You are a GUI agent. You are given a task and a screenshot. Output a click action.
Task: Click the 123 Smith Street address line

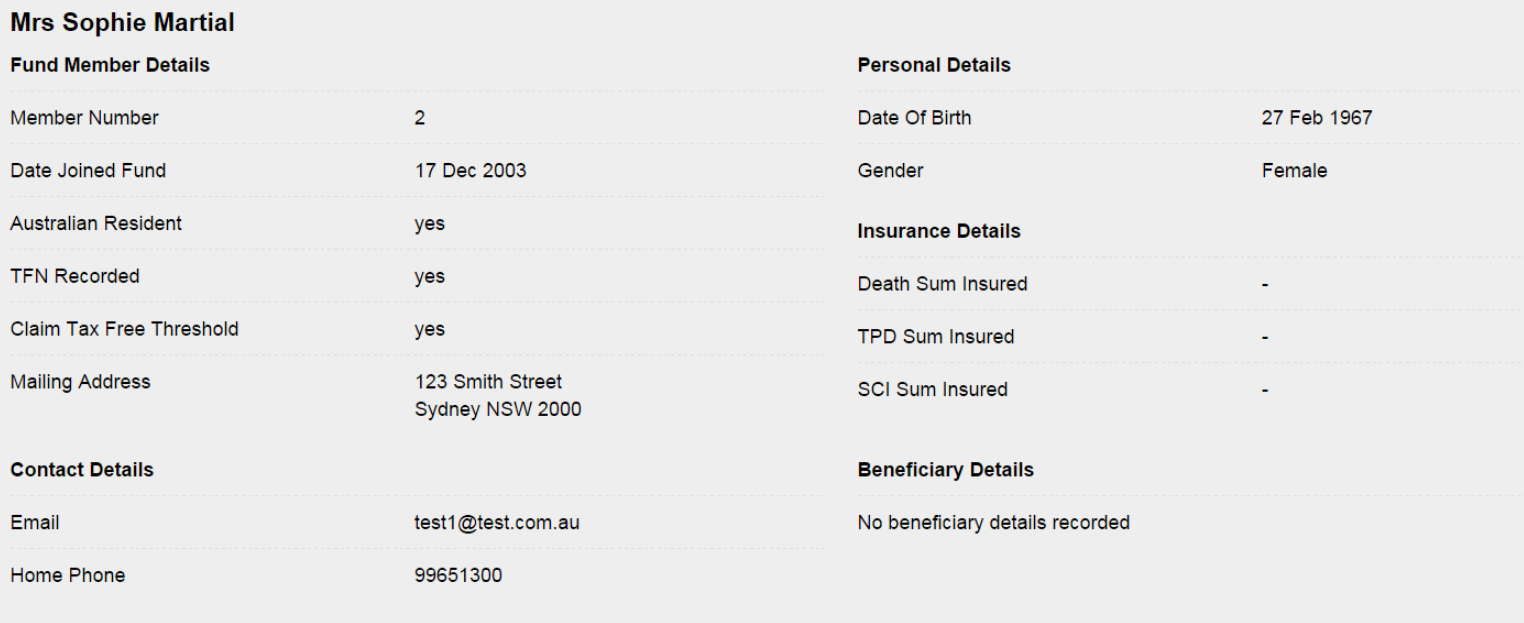[488, 382]
